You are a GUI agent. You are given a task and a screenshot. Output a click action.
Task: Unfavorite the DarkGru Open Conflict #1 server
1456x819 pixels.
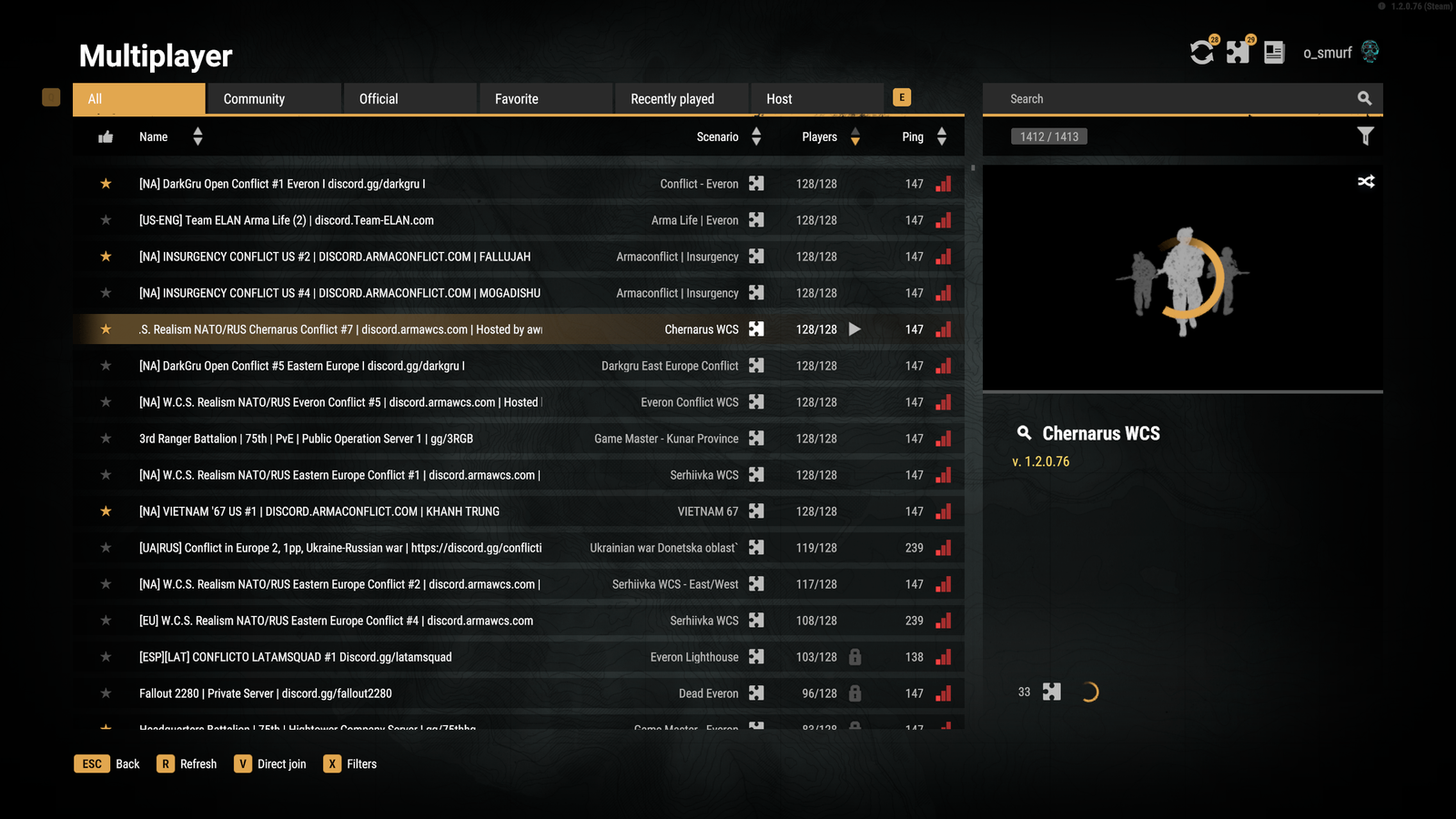pos(106,184)
